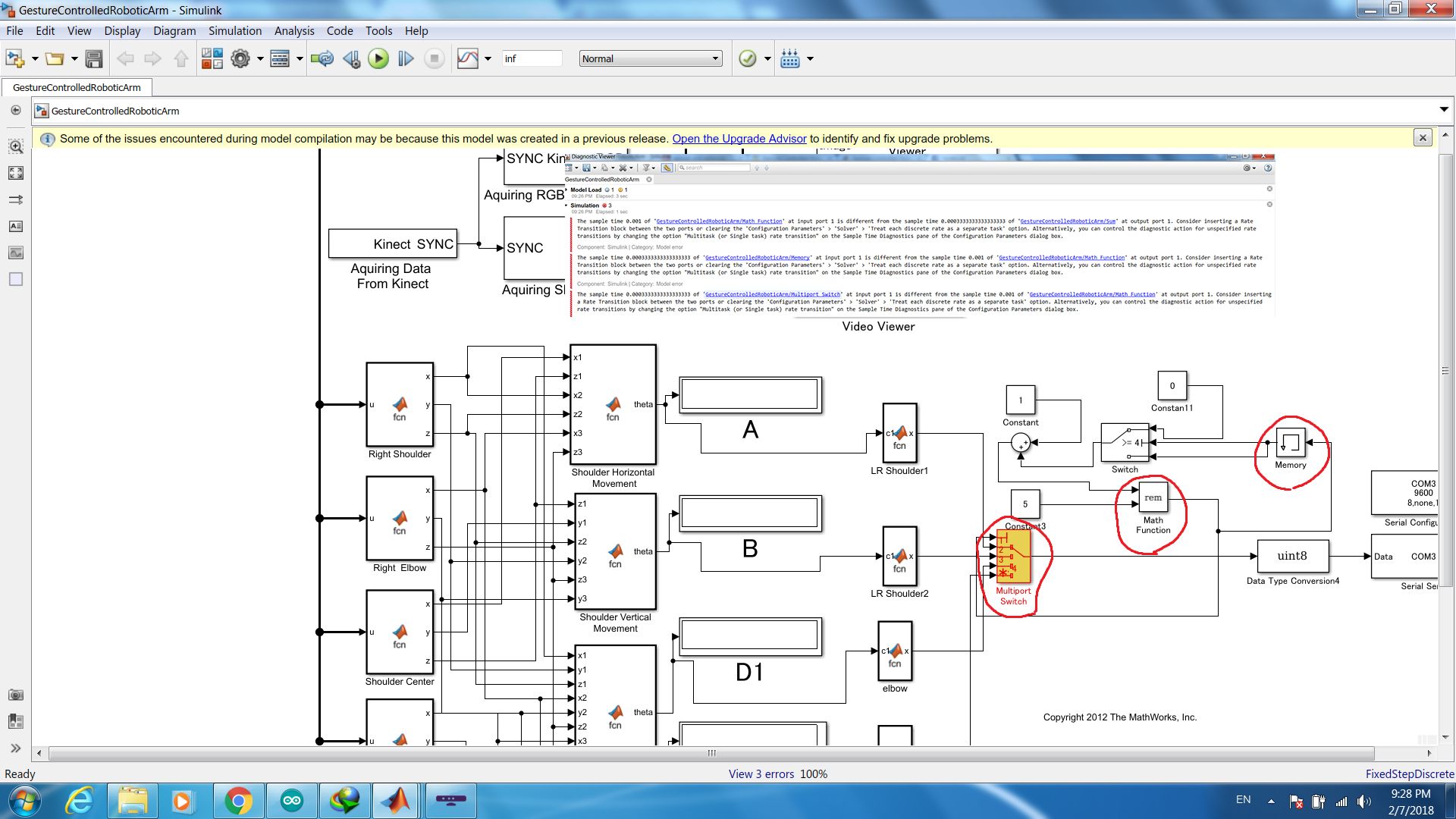The height and width of the screenshot is (819, 1456).
Task: Open the Simulation menu
Action: coord(234,30)
